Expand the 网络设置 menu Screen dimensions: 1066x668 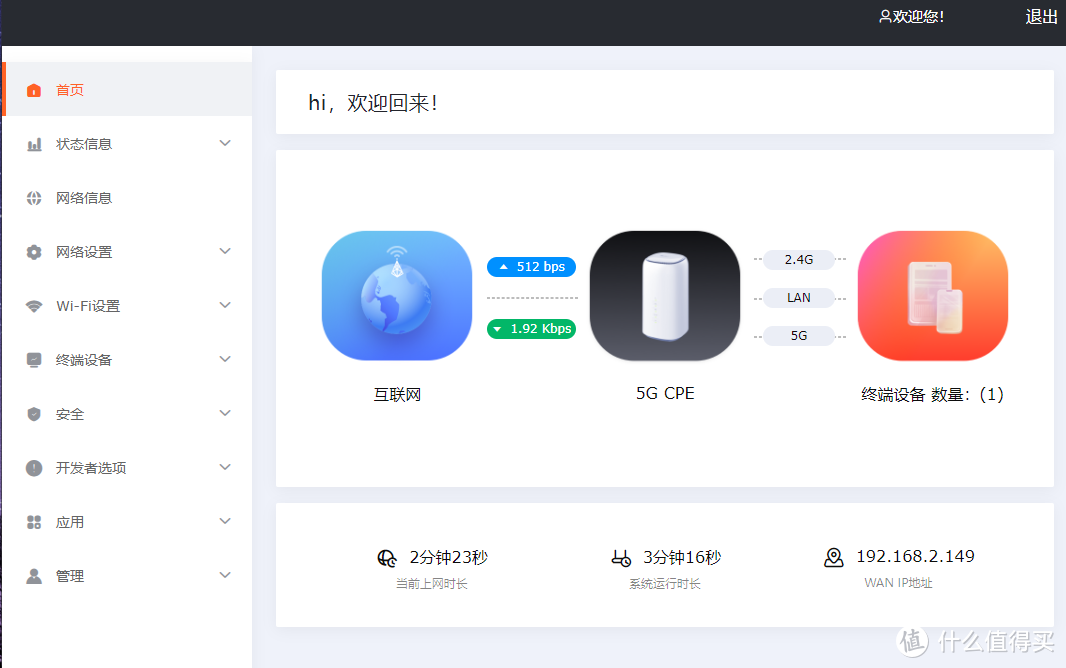pos(225,251)
